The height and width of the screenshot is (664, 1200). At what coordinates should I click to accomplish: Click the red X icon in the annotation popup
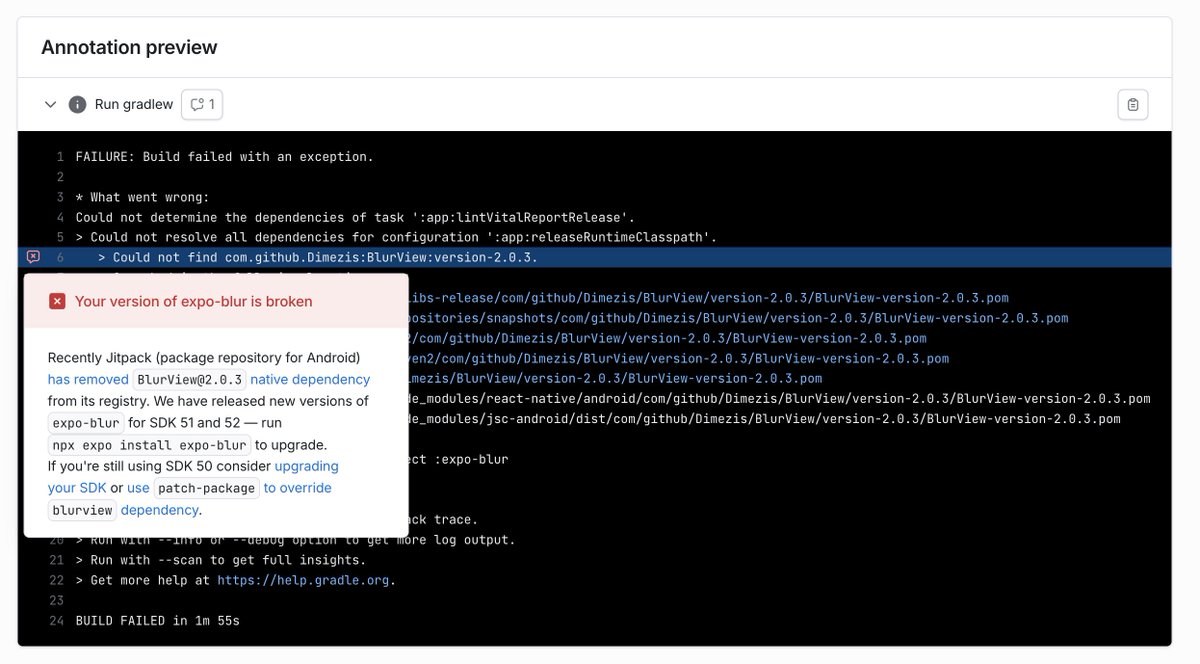57,301
